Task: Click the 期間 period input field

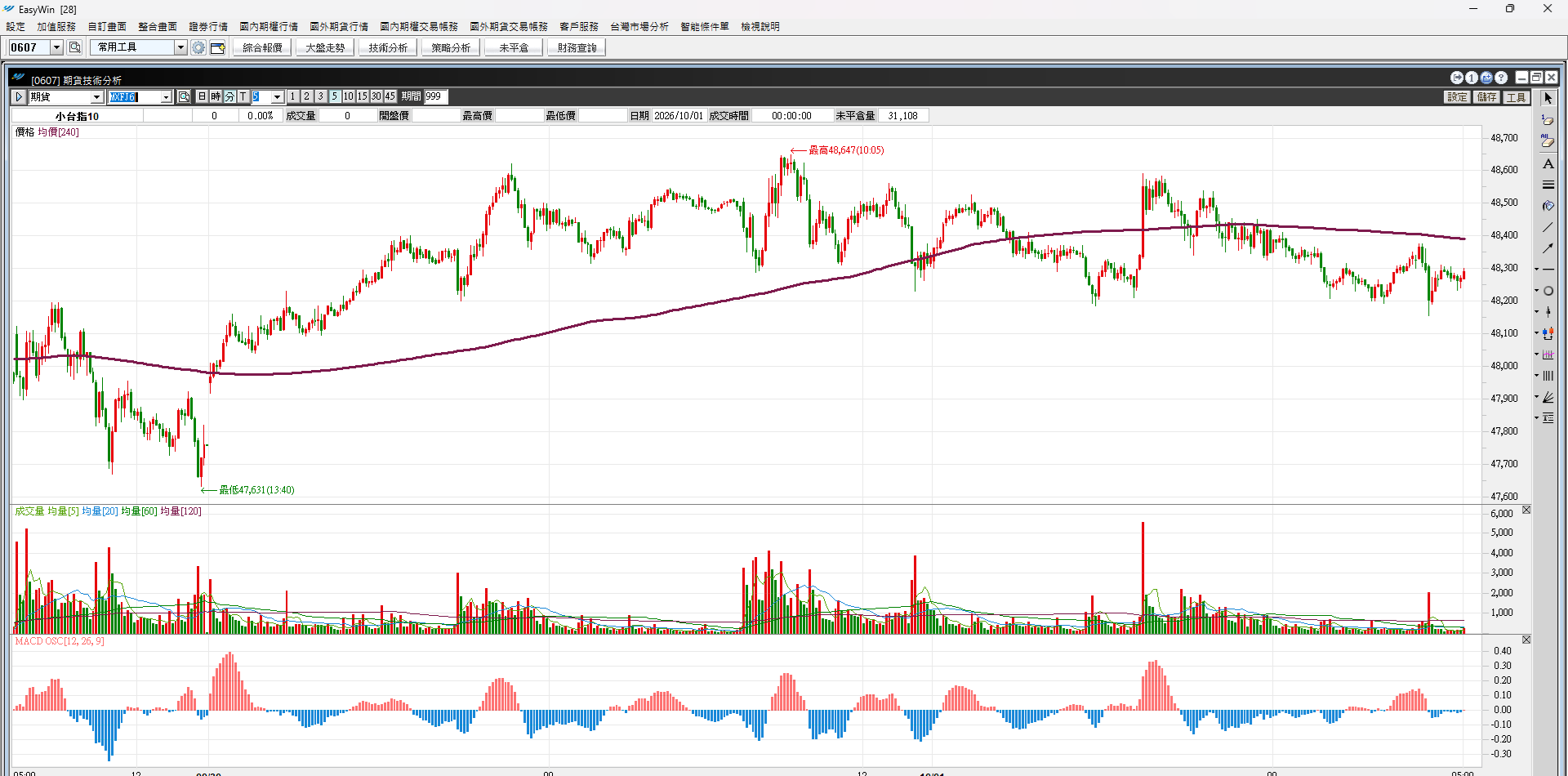Action: pyautogui.click(x=436, y=96)
